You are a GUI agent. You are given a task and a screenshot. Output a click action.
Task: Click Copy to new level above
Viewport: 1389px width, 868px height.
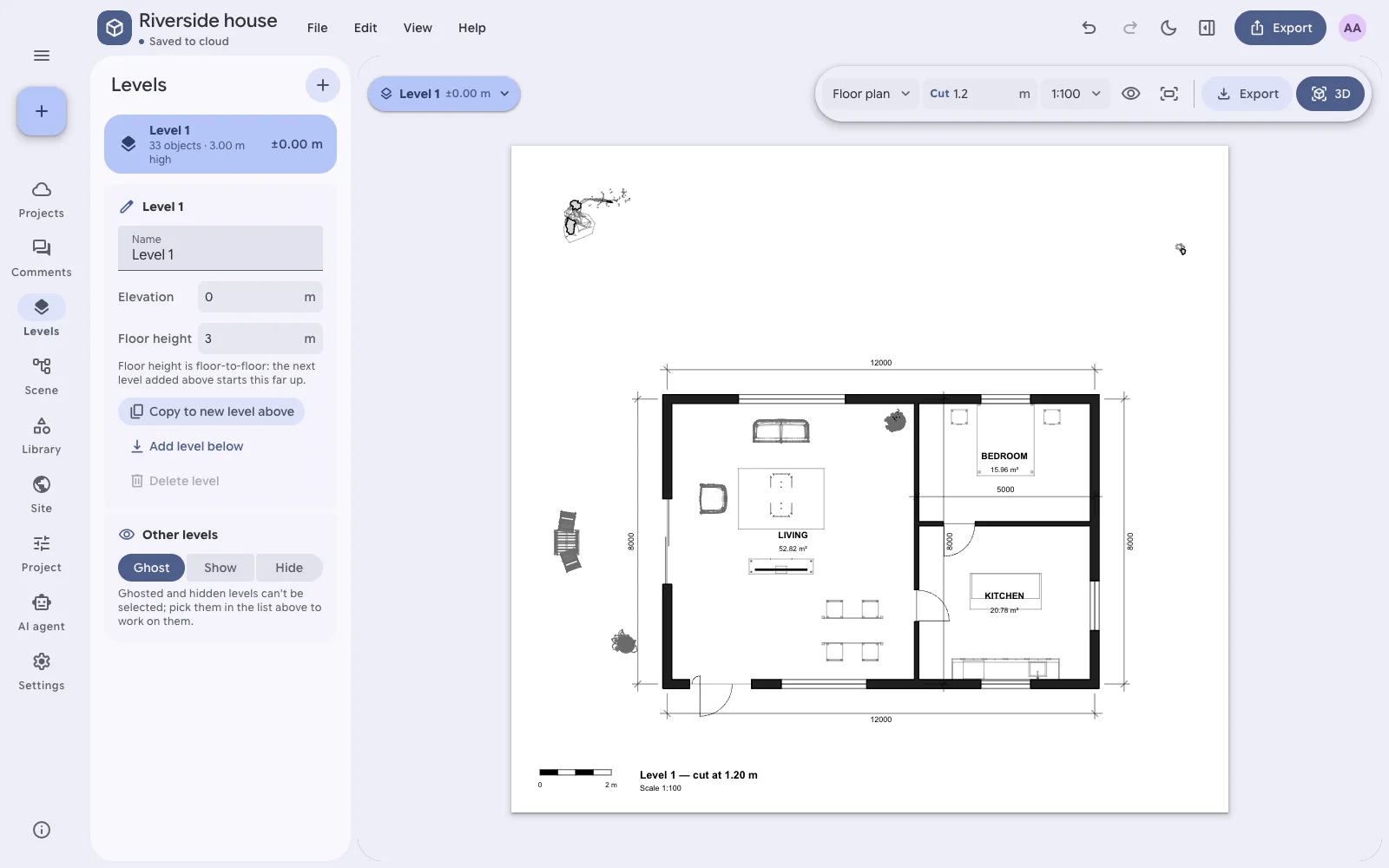click(x=211, y=411)
